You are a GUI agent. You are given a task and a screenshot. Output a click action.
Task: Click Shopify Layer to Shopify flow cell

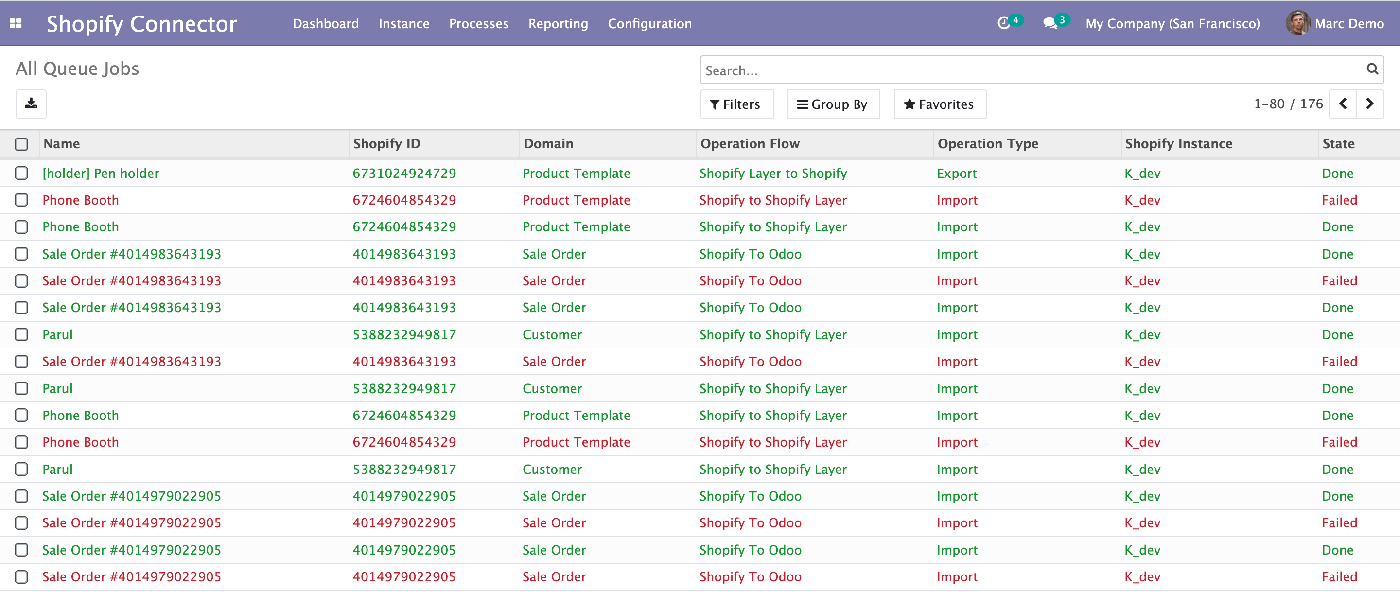(773, 173)
